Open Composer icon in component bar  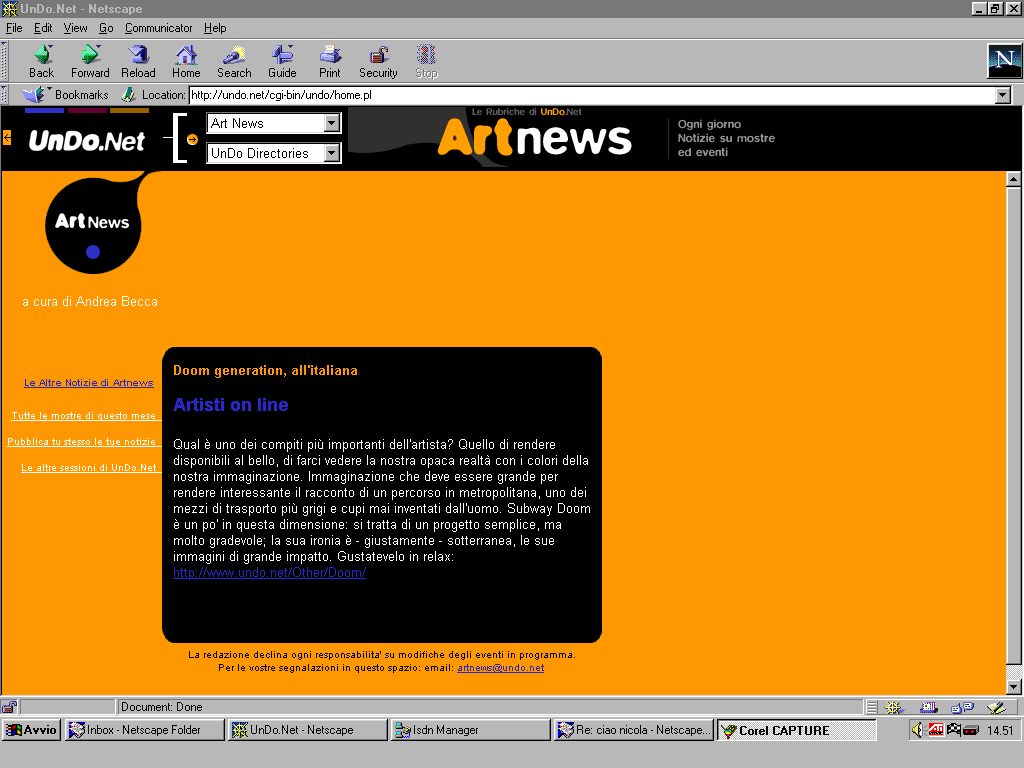click(x=996, y=707)
